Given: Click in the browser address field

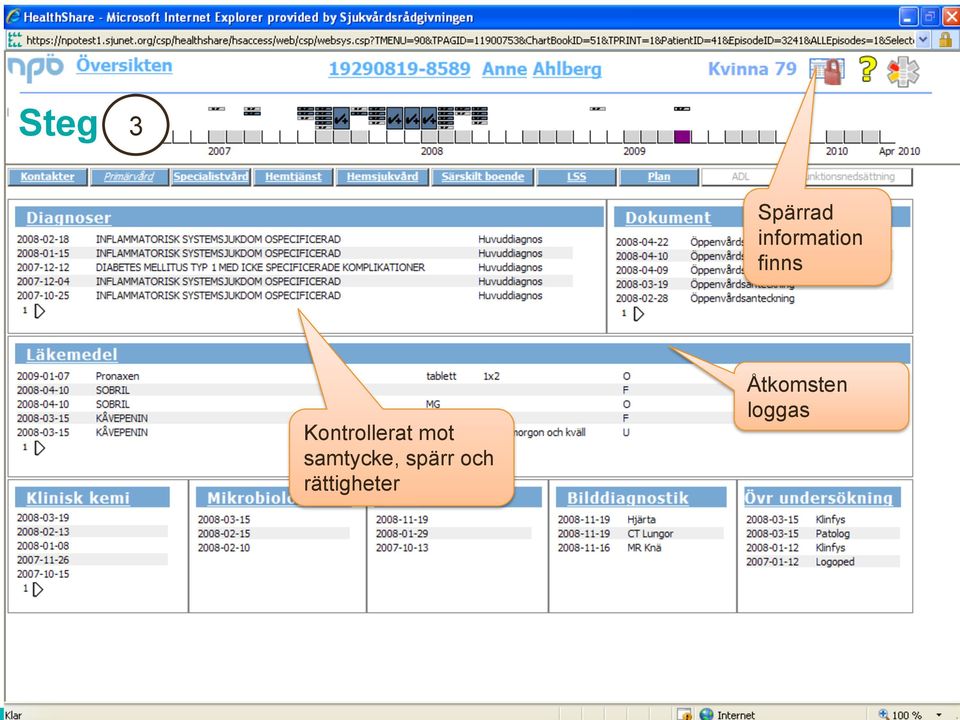Looking at the screenshot, I should coord(468,40).
